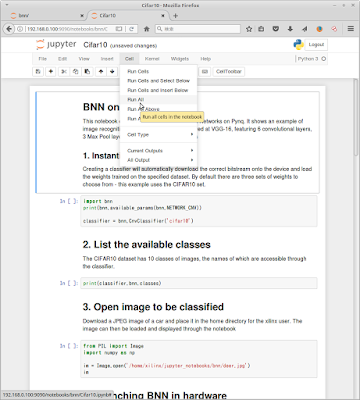360x400 pixels.
Task: Select Run Cells menu entry
Action: click(159, 71)
